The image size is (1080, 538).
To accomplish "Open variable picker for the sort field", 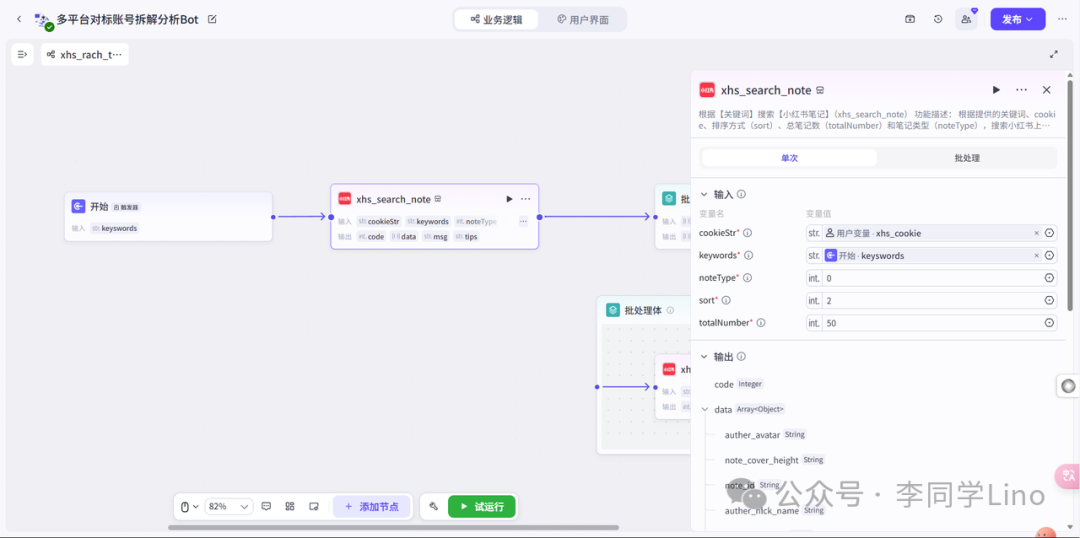I will pos(1049,300).
